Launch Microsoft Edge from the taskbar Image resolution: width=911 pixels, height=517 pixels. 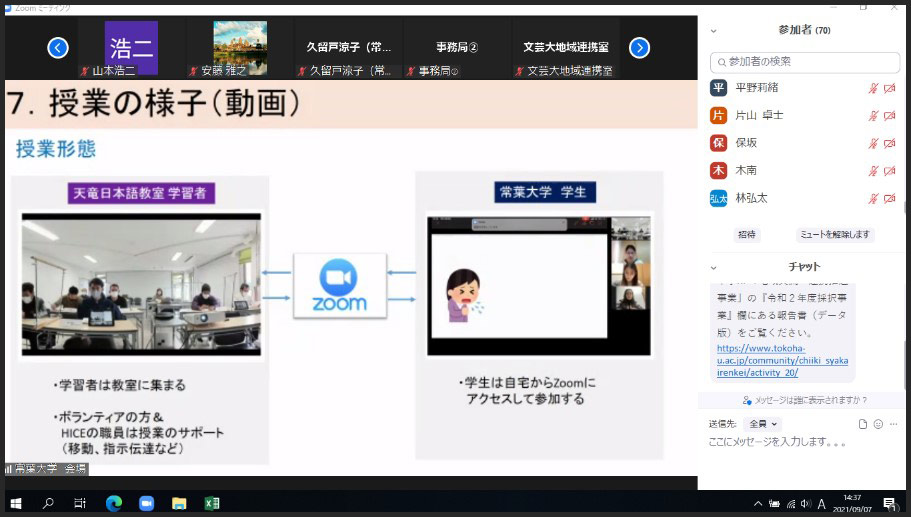[x=113, y=503]
